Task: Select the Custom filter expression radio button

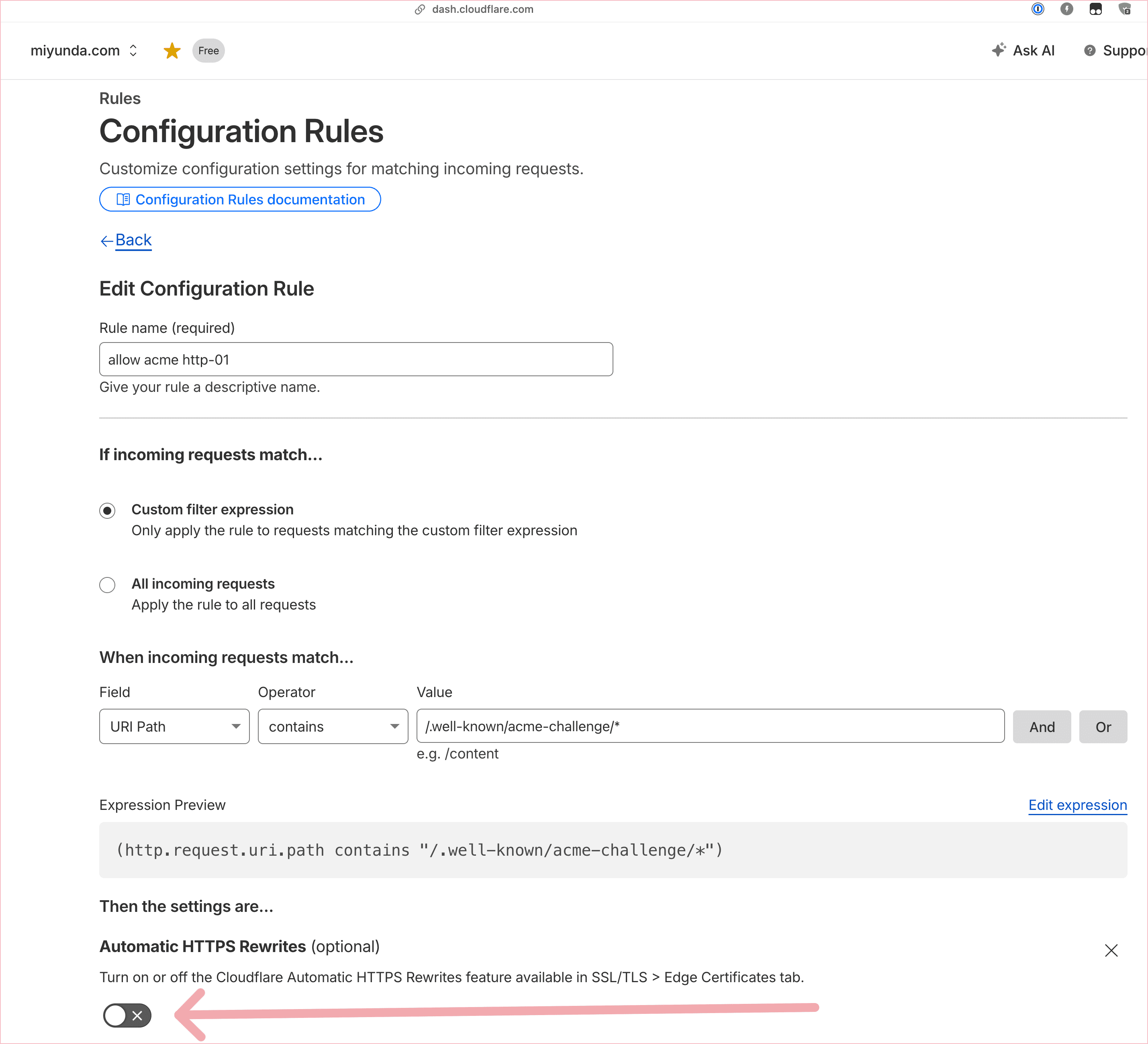Action: 107,510
